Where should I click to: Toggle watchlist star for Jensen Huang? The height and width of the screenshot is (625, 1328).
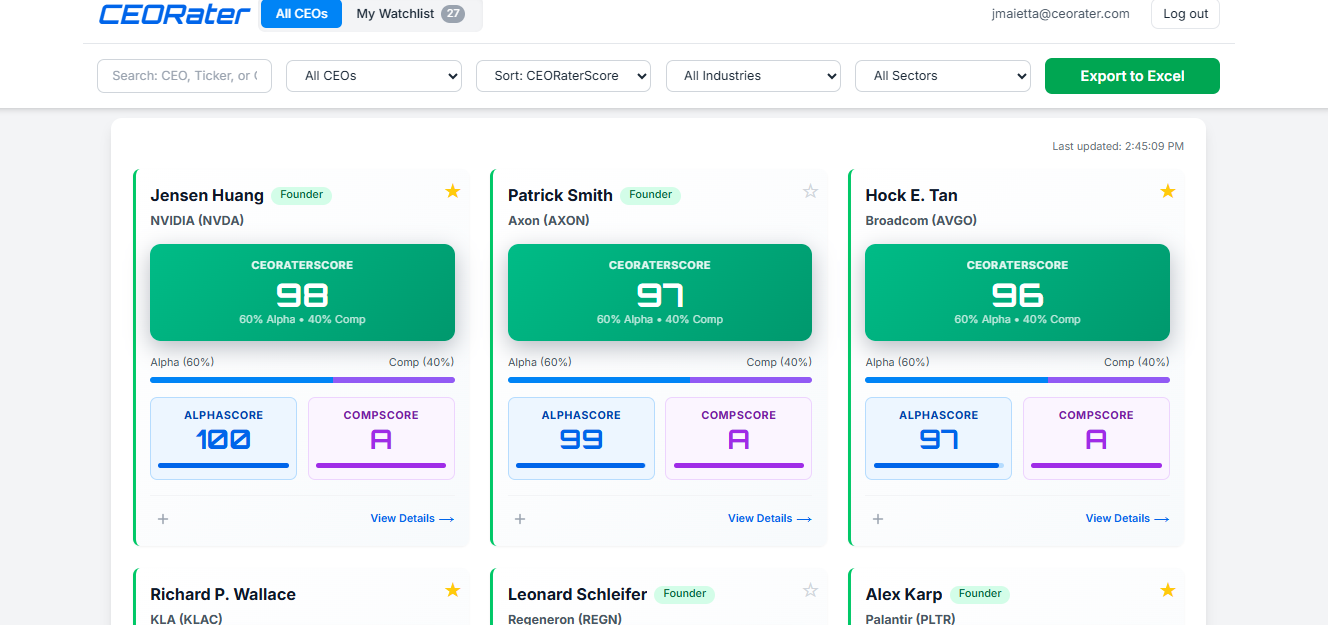tap(453, 191)
